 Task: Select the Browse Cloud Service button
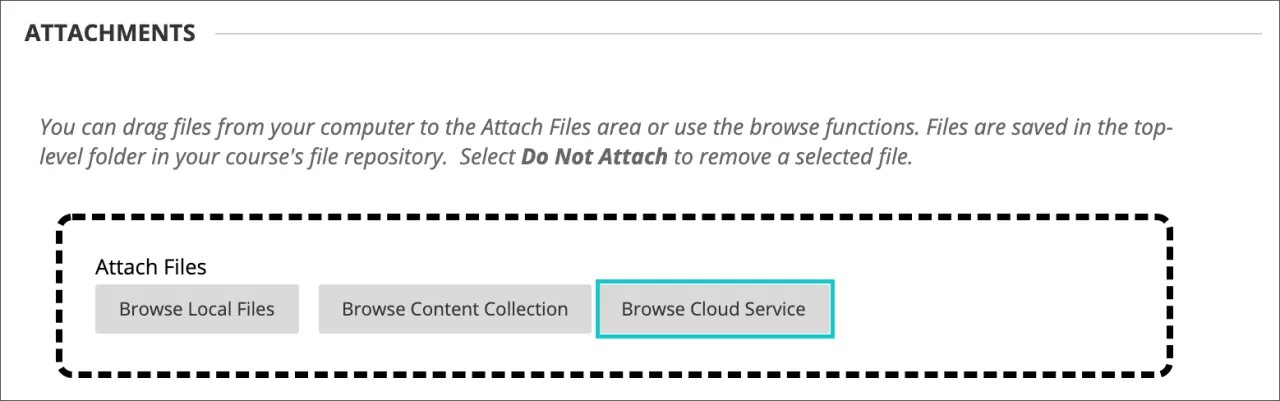click(x=713, y=309)
